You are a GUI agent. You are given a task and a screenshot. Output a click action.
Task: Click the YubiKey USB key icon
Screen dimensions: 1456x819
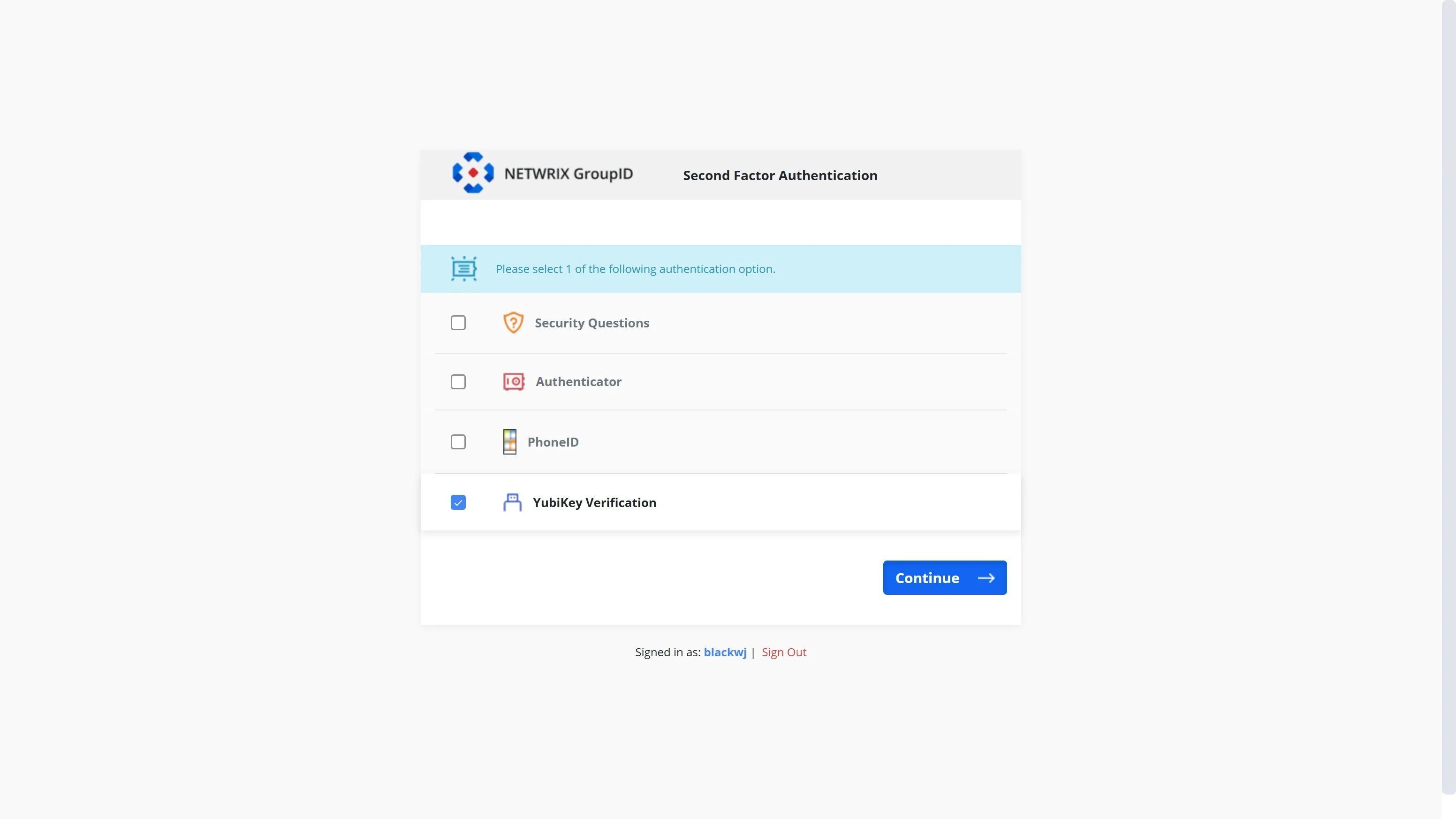tap(512, 502)
